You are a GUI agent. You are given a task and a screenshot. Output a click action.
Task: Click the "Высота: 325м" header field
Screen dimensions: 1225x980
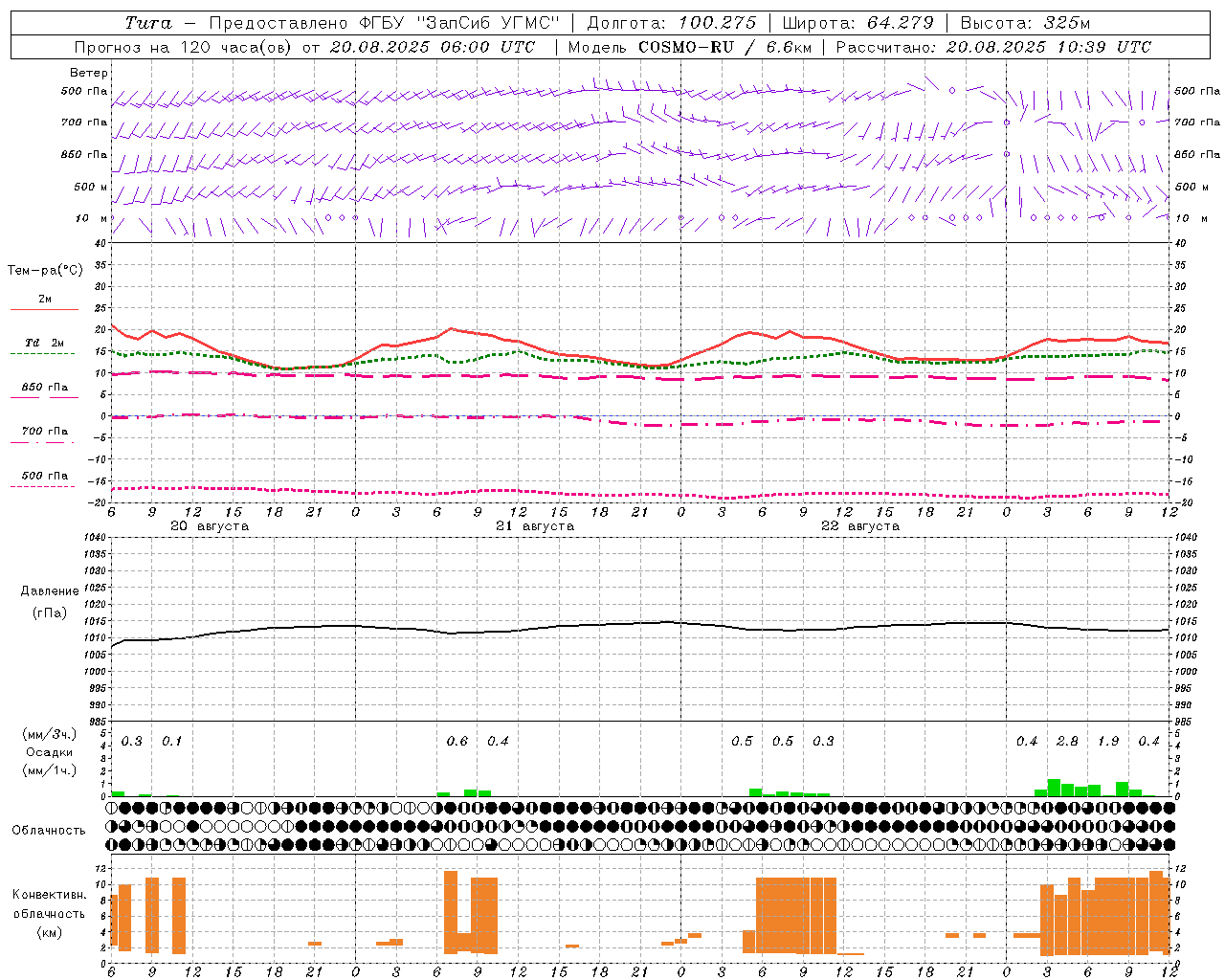pyautogui.click(x=1024, y=23)
